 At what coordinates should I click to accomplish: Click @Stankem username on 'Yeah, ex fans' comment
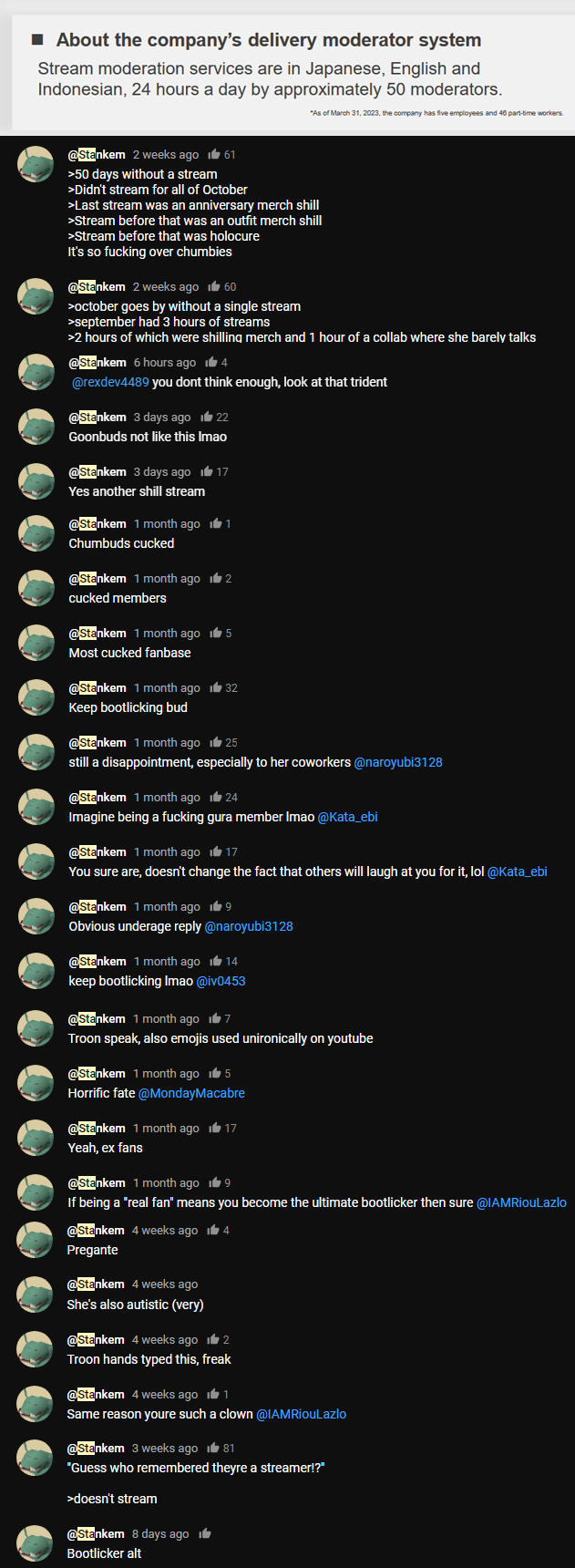pyautogui.click(x=96, y=1128)
